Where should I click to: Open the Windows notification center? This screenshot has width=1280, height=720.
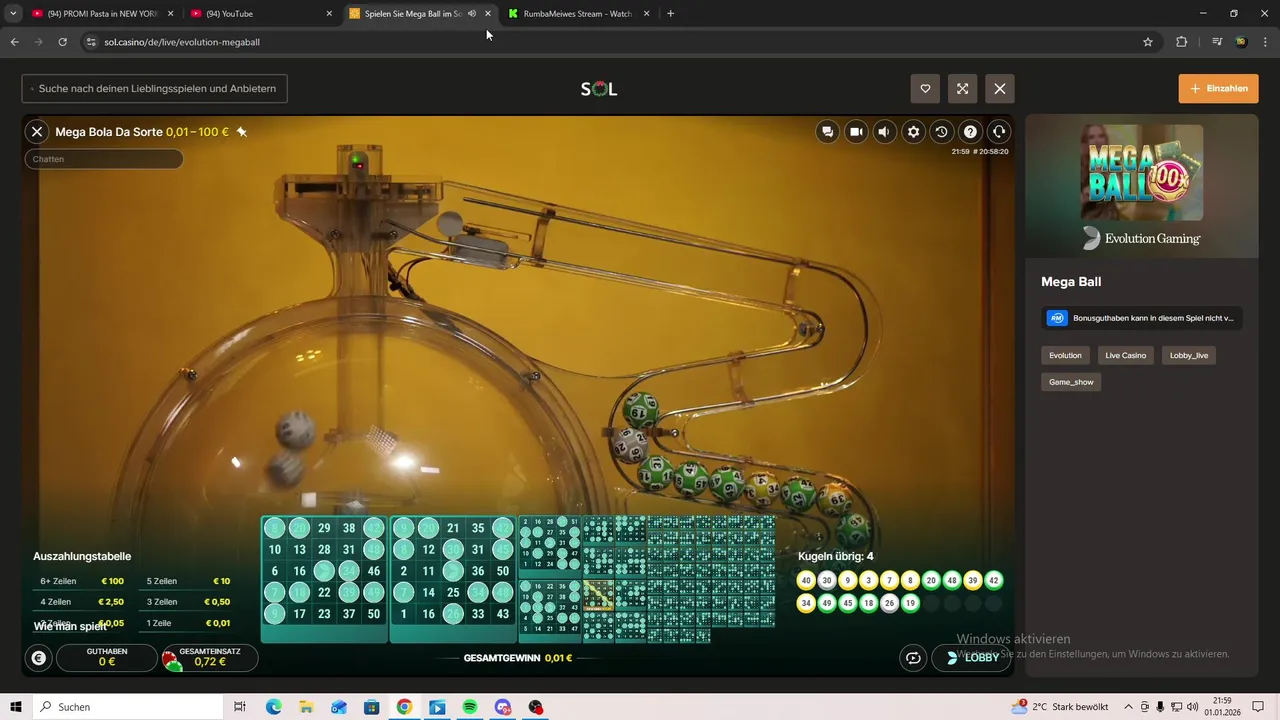[1258, 707]
